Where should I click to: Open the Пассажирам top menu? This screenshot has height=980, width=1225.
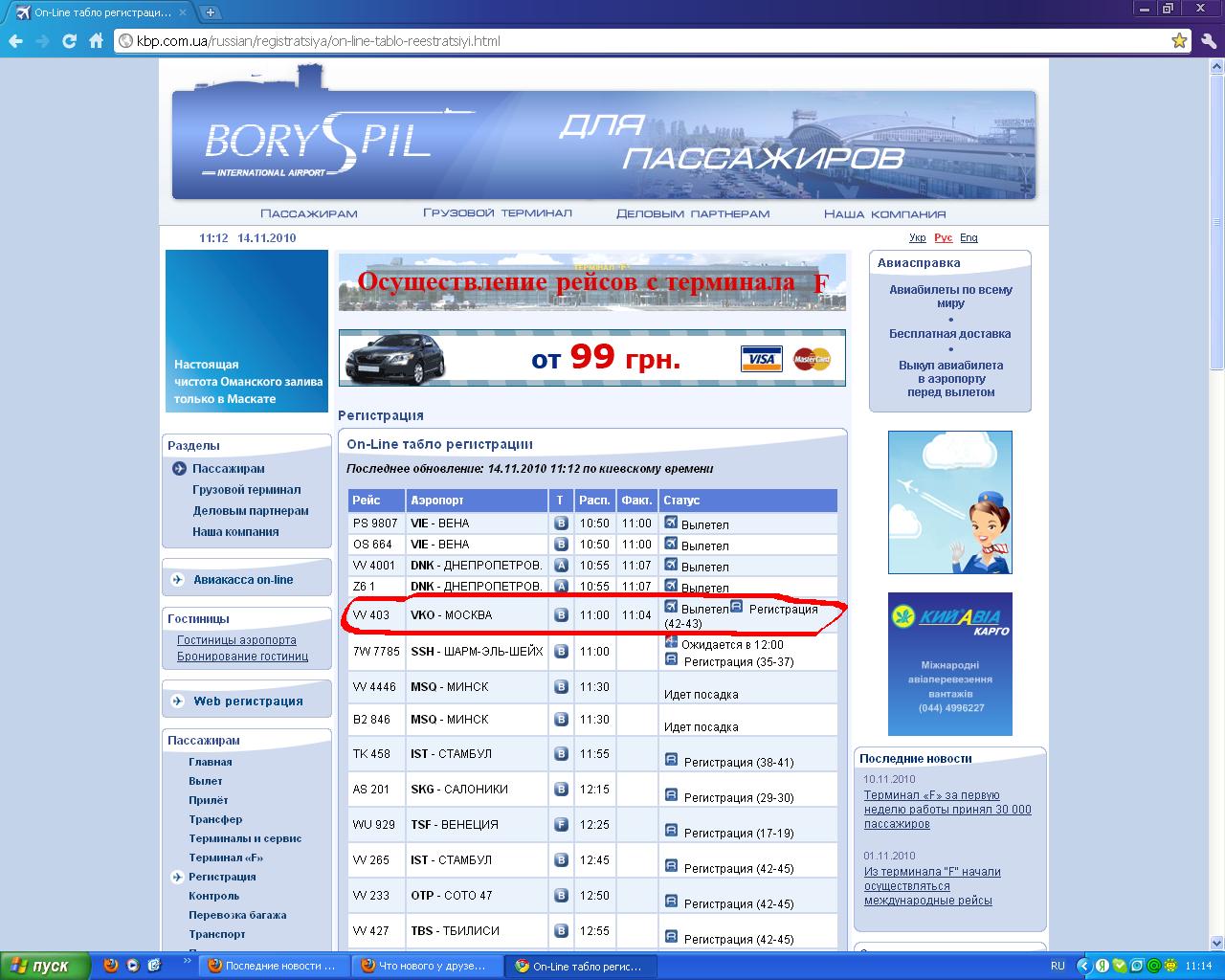(x=308, y=213)
